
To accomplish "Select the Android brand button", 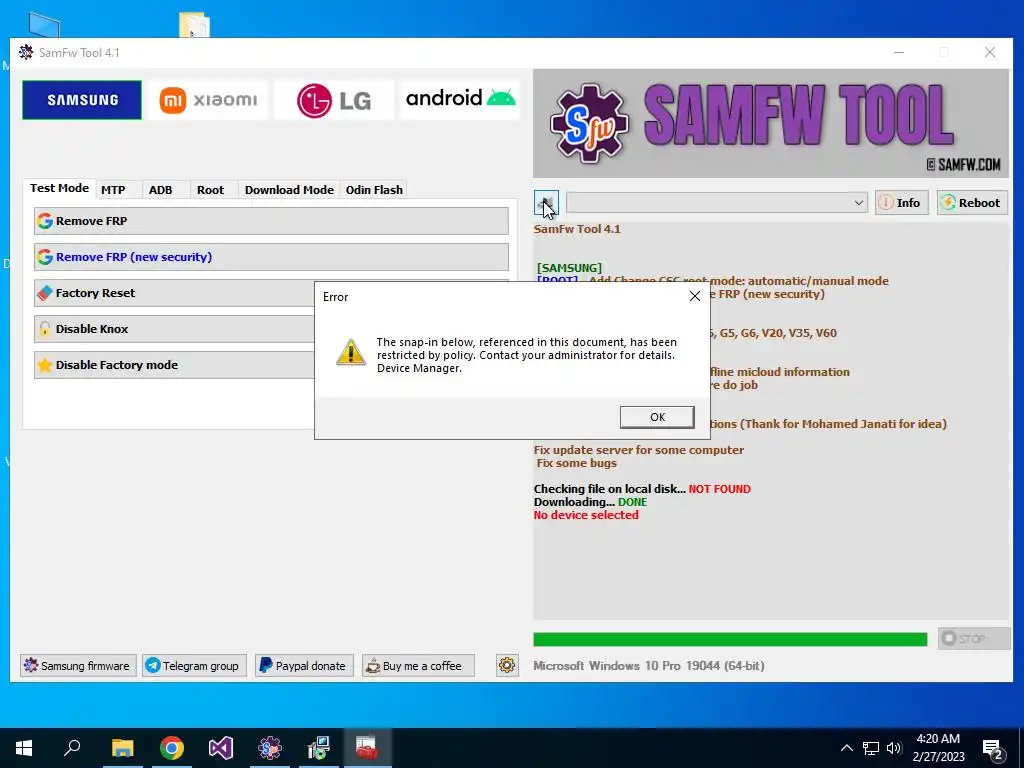I will tap(460, 100).
